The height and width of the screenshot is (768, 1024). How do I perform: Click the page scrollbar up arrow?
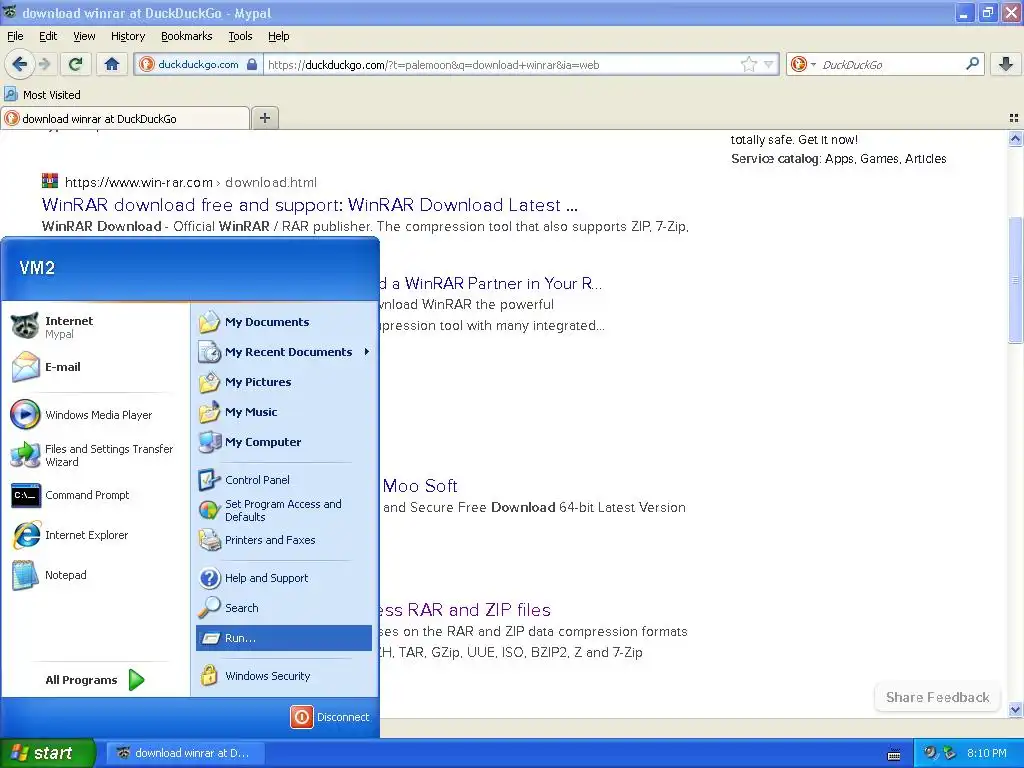tap(1015, 138)
